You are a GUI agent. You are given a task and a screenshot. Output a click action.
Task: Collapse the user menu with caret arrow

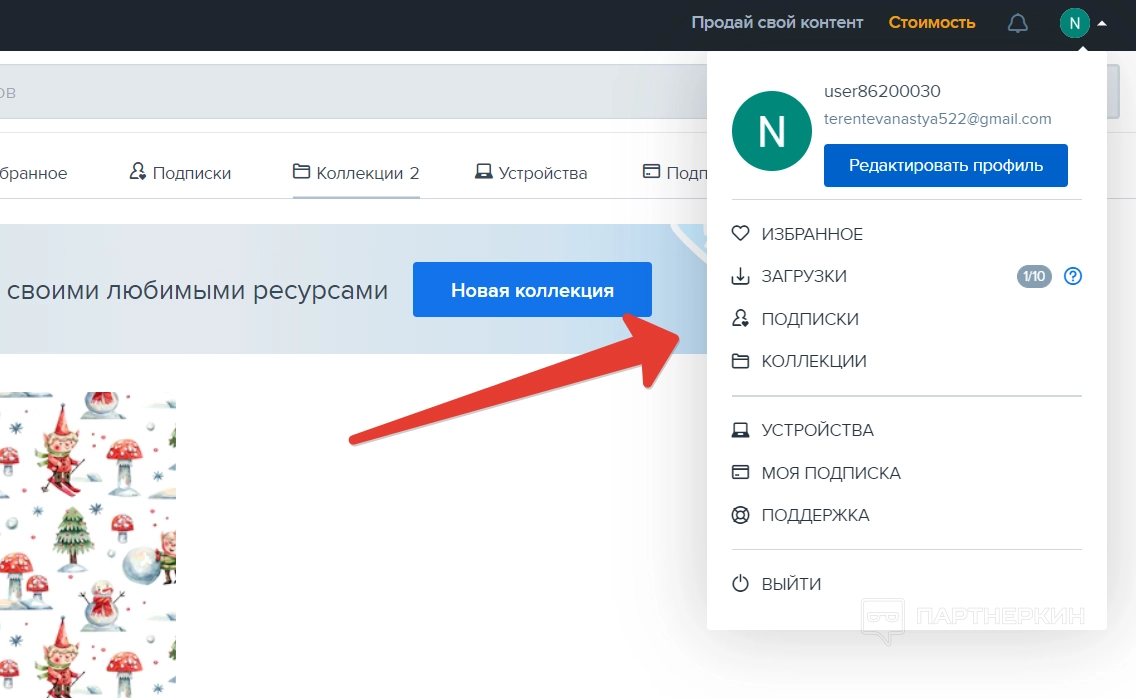[x=1102, y=23]
